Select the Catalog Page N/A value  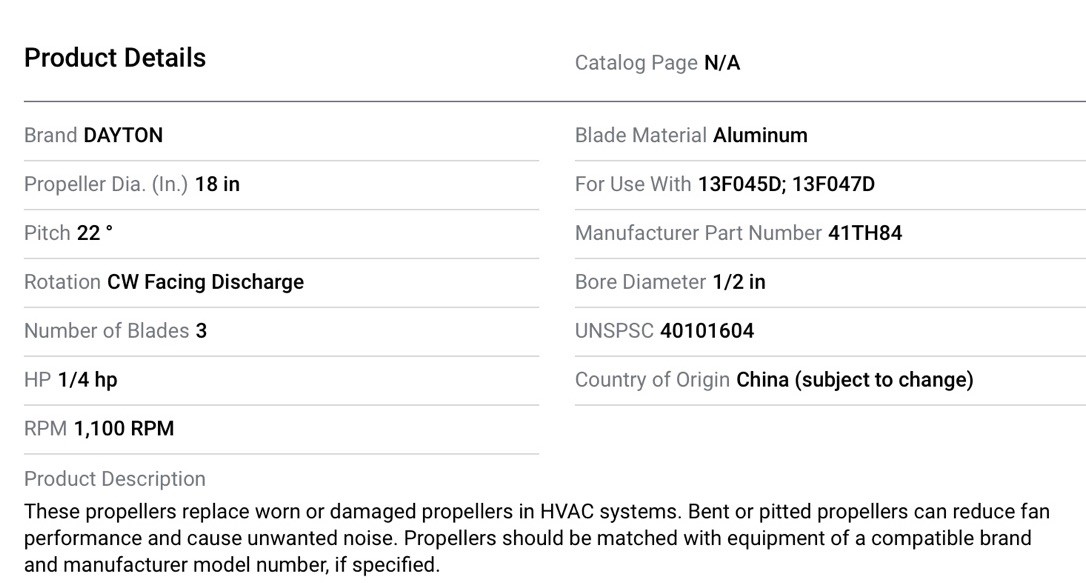click(722, 63)
